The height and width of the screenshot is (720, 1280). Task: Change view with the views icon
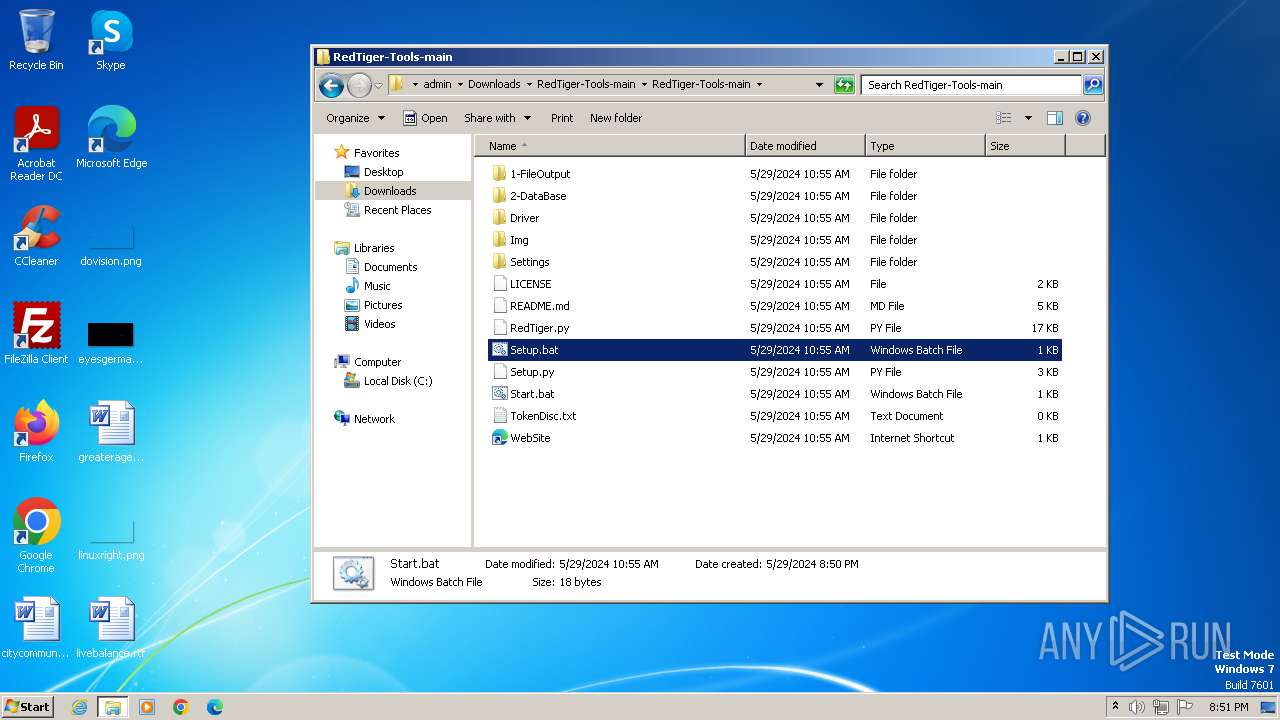(1003, 118)
